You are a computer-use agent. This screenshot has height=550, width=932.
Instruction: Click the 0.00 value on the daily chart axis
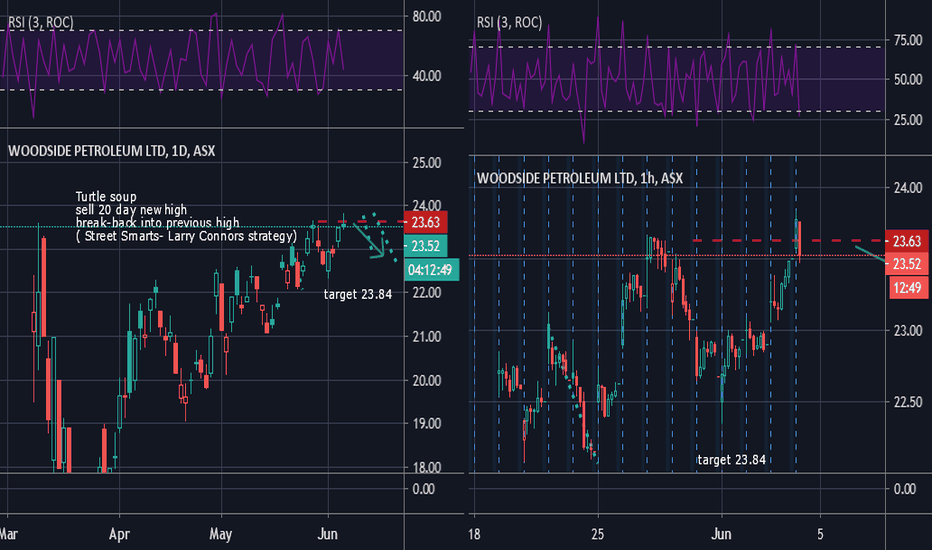pos(423,489)
